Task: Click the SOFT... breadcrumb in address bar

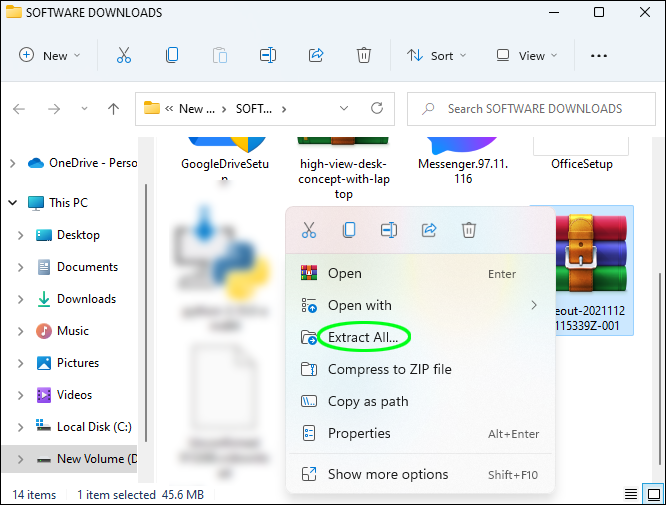Action: 254,109
